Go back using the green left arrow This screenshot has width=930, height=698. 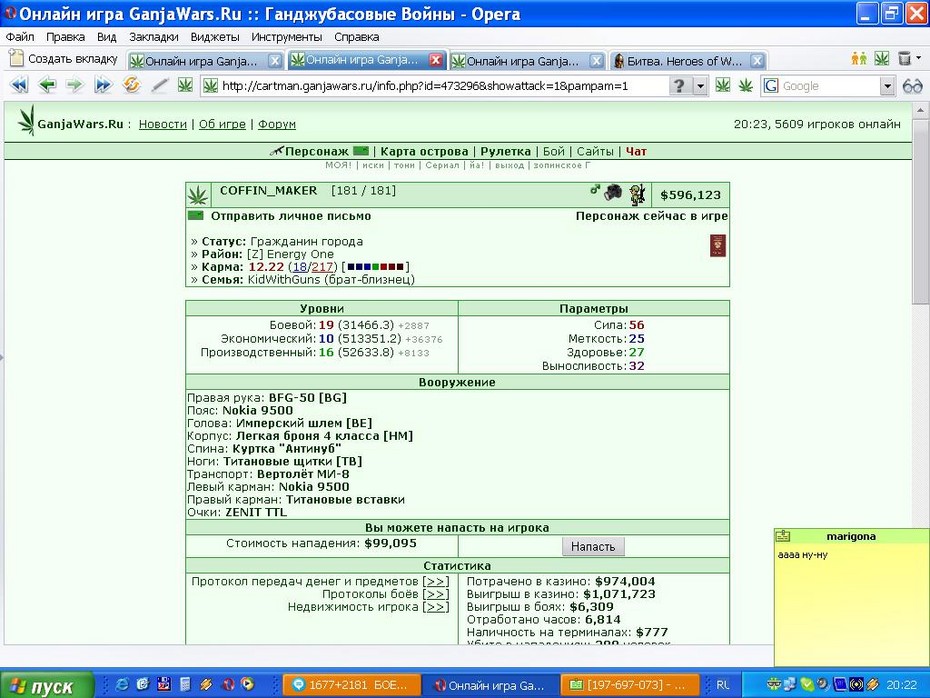[x=47, y=85]
